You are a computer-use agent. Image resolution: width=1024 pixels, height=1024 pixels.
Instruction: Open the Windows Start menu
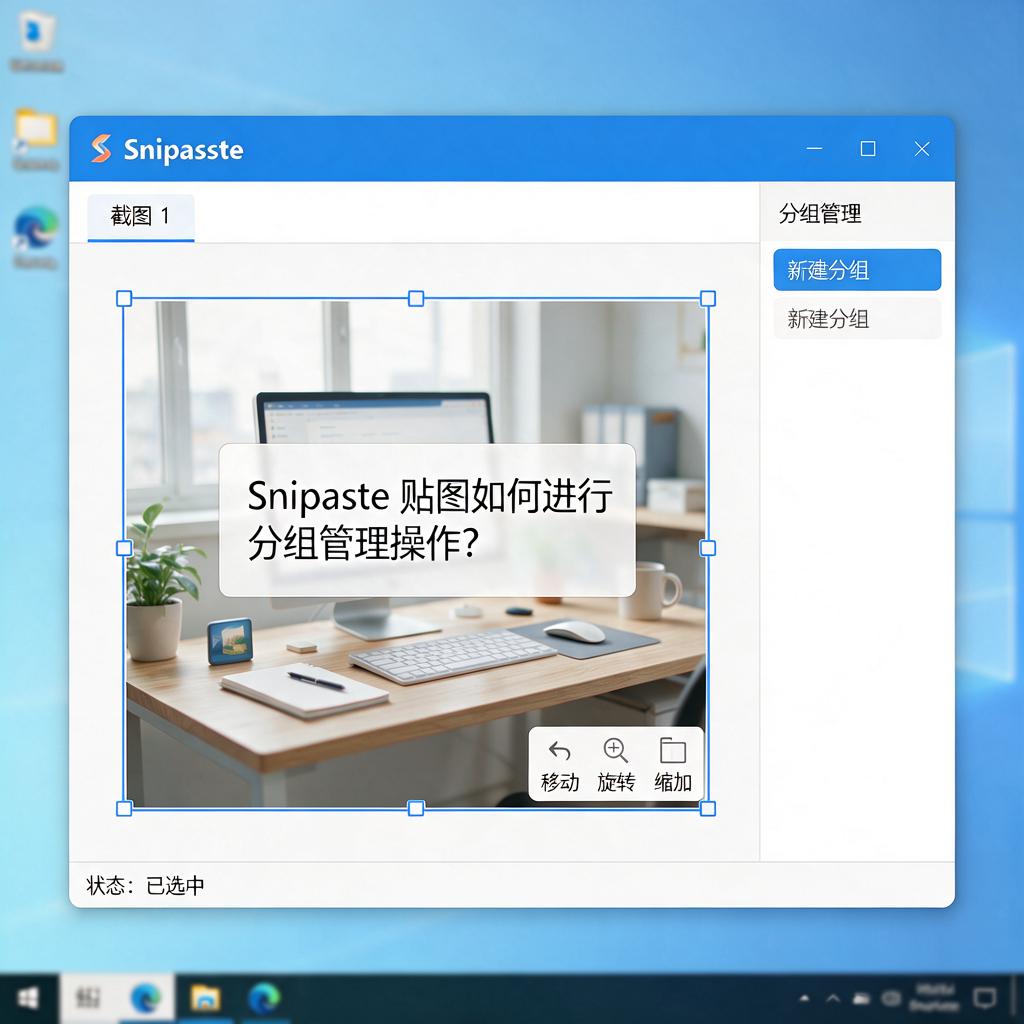coord(27,998)
